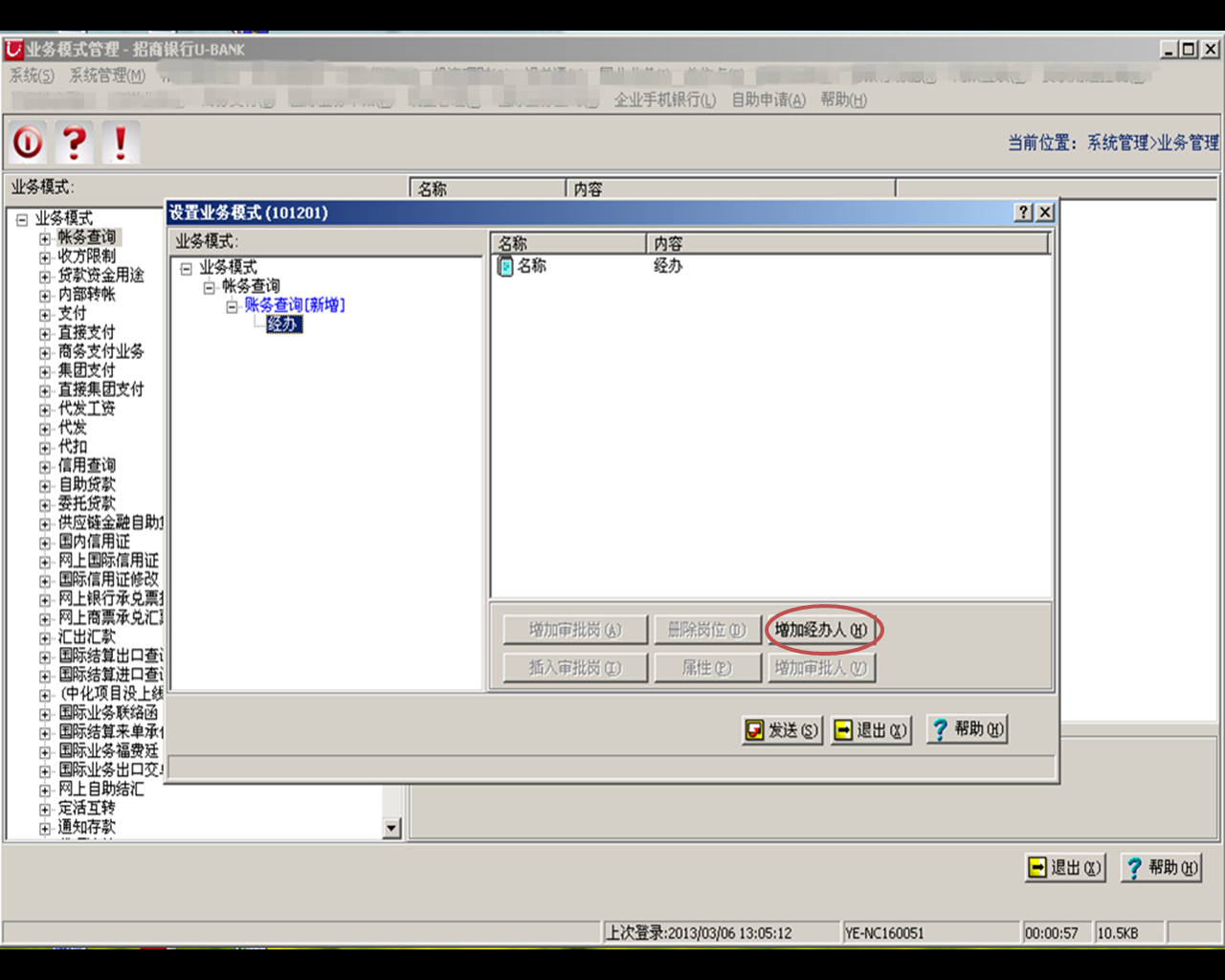
Task: Click the main window 帮助 button at bottom
Action: (x=1161, y=868)
